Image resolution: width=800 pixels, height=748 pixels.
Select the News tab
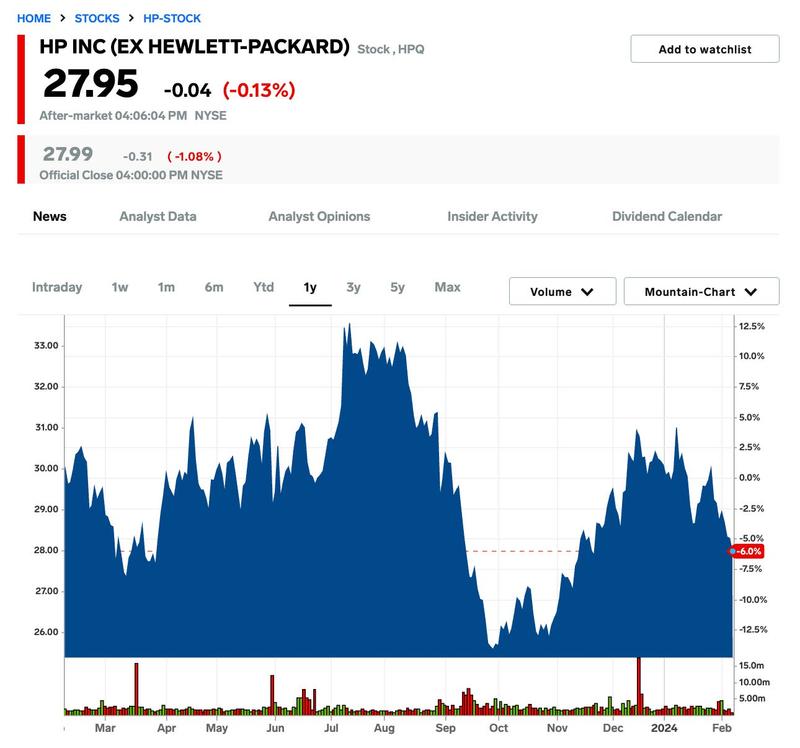click(x=49, y=216)
